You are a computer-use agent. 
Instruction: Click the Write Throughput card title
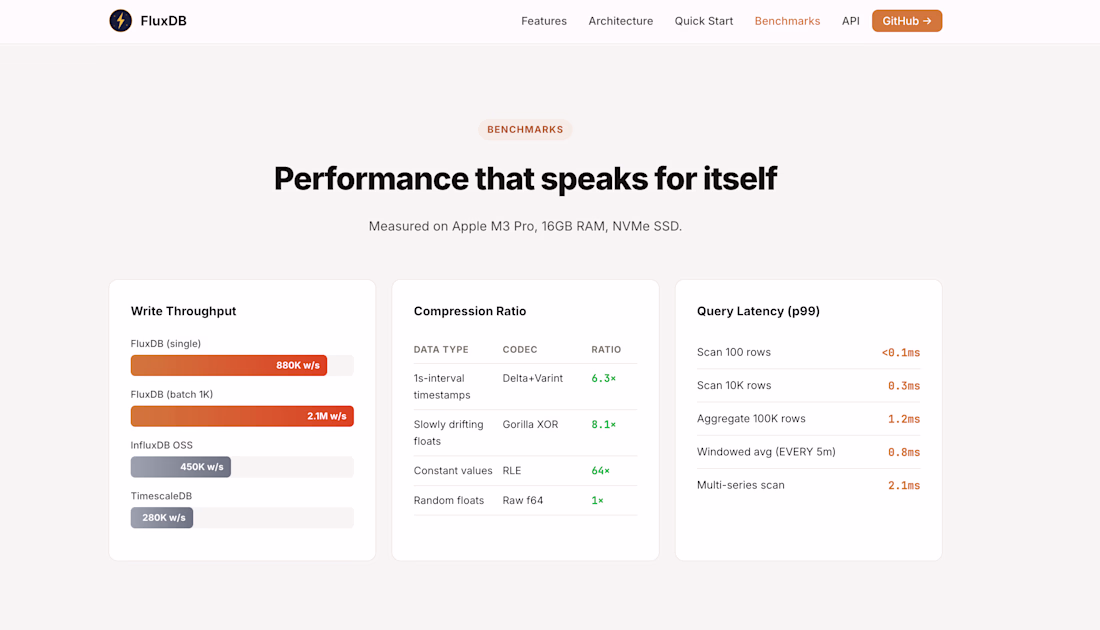[183, 311]
